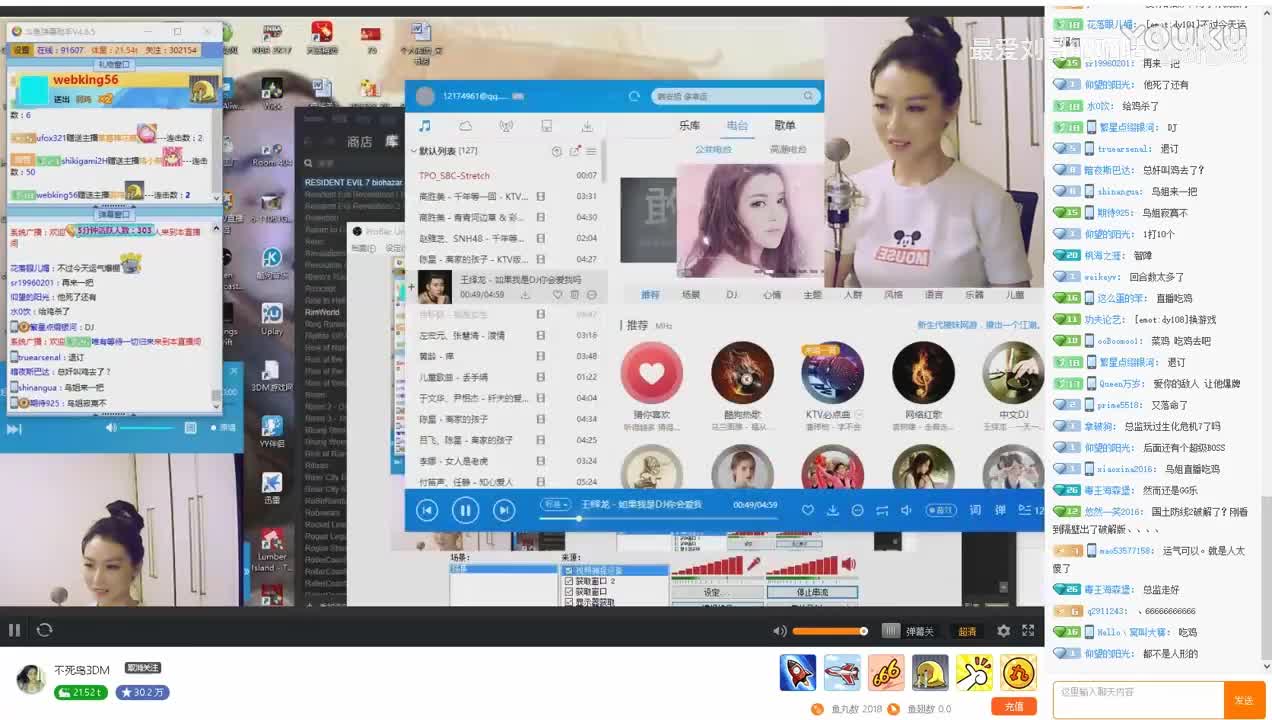Open more options circle icon in playback bar

click(x=857, y=510)
